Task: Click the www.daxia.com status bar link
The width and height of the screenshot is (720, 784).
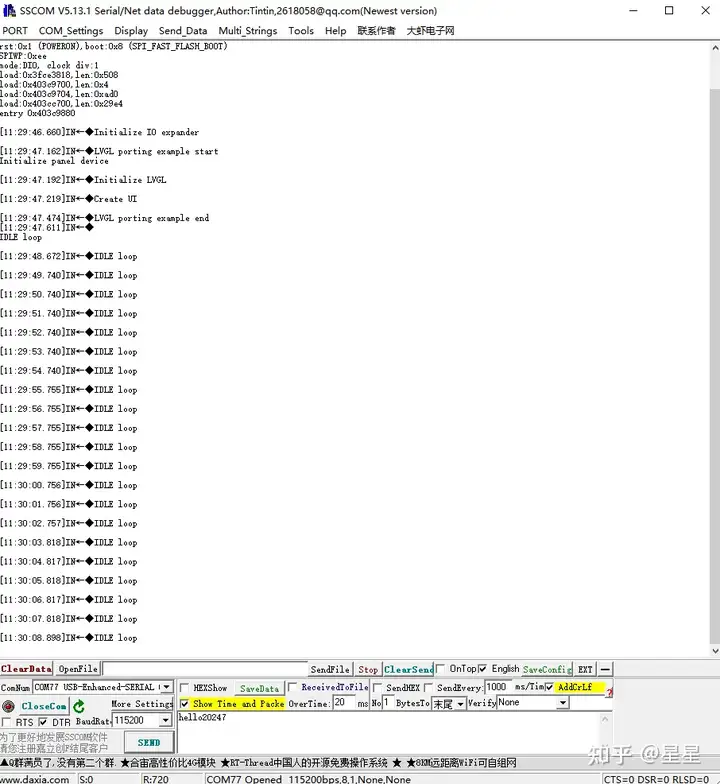Action: 35,778
